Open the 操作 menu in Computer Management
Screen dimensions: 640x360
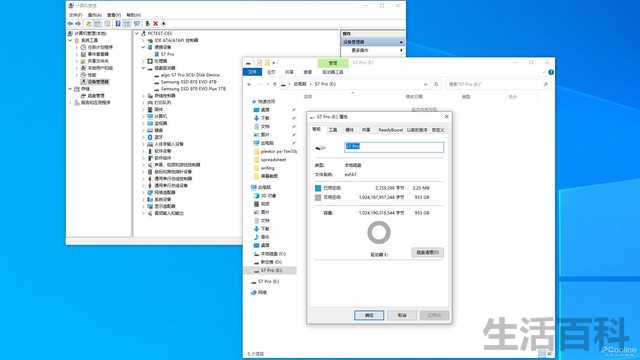coord(94,15)
